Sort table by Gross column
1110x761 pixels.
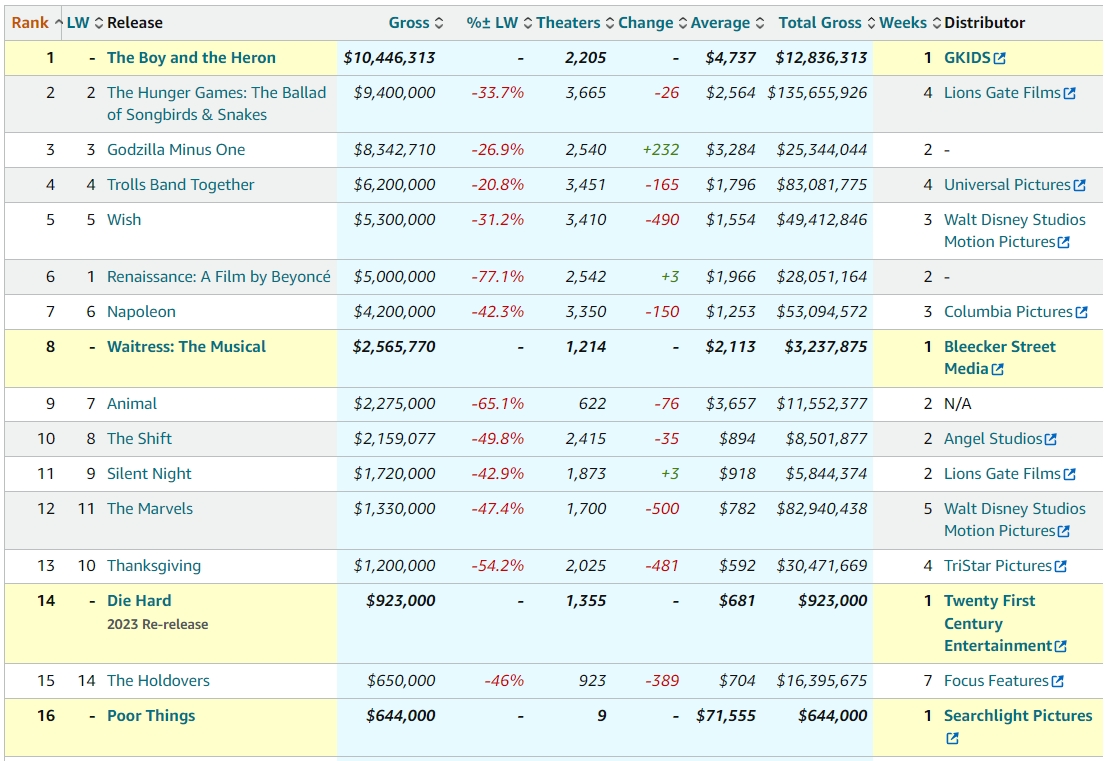click(416, 23)
